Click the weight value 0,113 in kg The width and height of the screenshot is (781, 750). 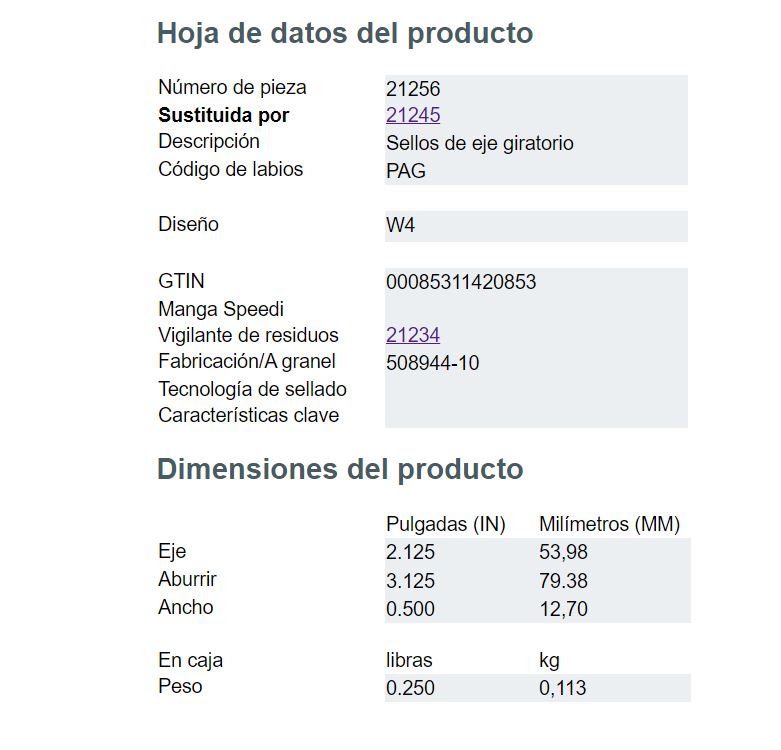[563, 688]
